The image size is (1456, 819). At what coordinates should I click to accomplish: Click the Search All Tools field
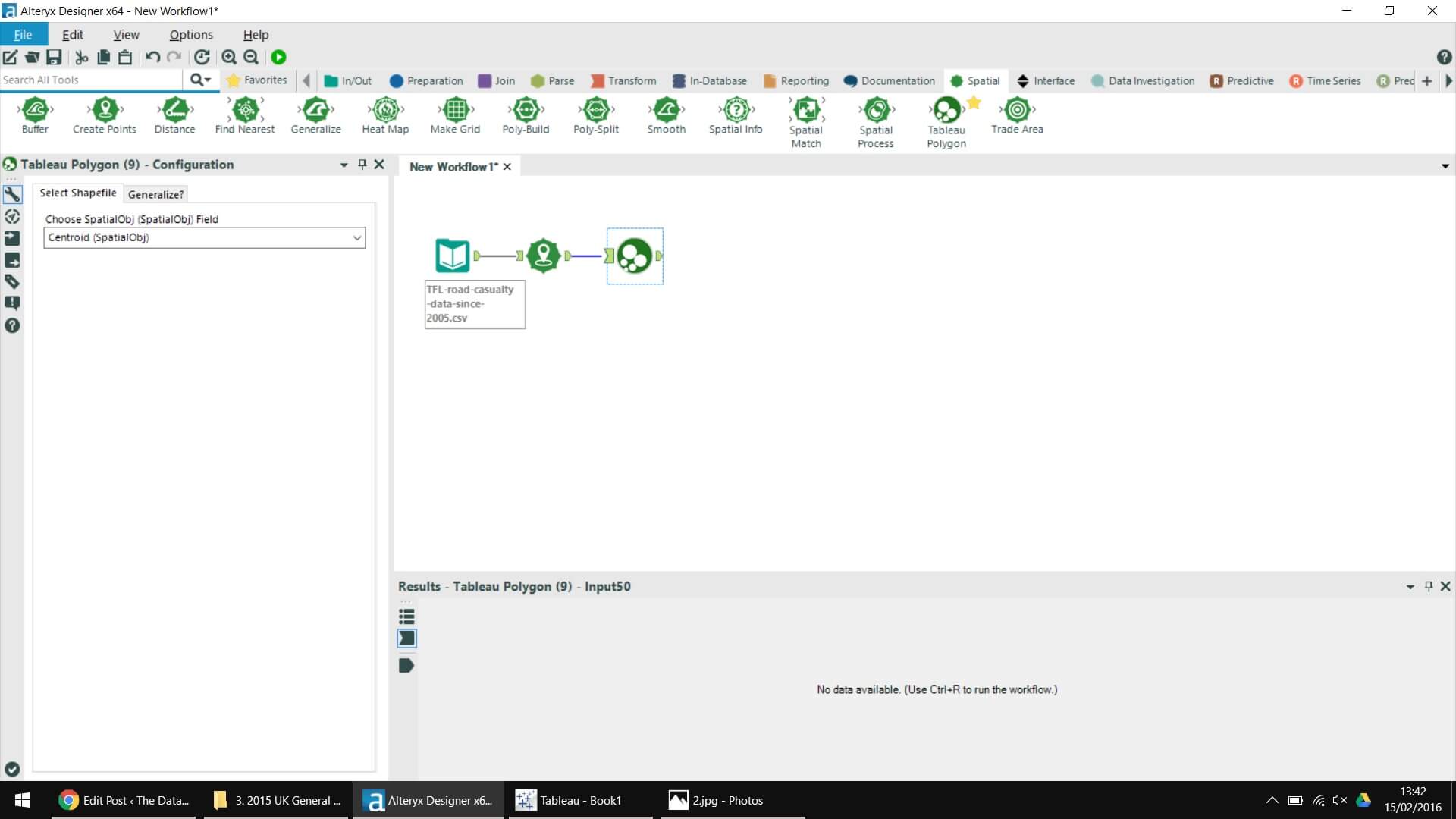tap(91, 80)
